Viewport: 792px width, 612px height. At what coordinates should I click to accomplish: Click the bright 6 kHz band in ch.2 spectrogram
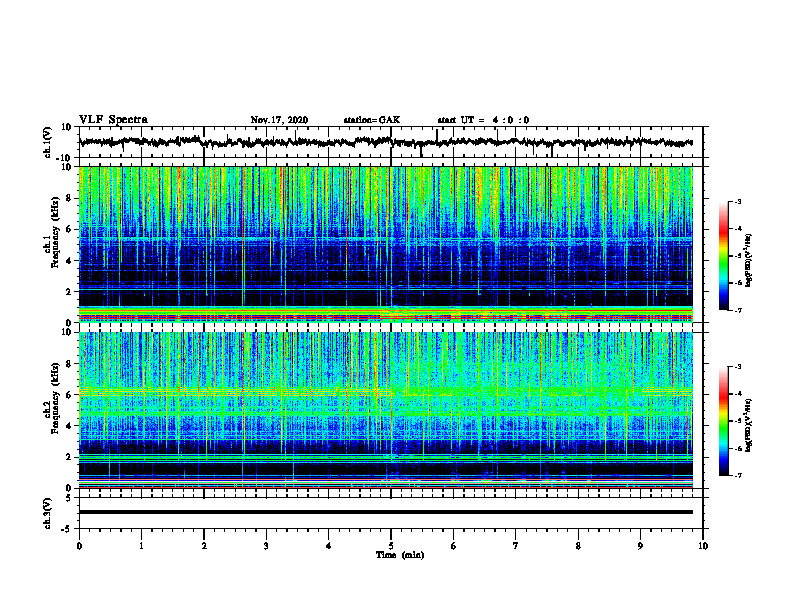tap(386, 392)
